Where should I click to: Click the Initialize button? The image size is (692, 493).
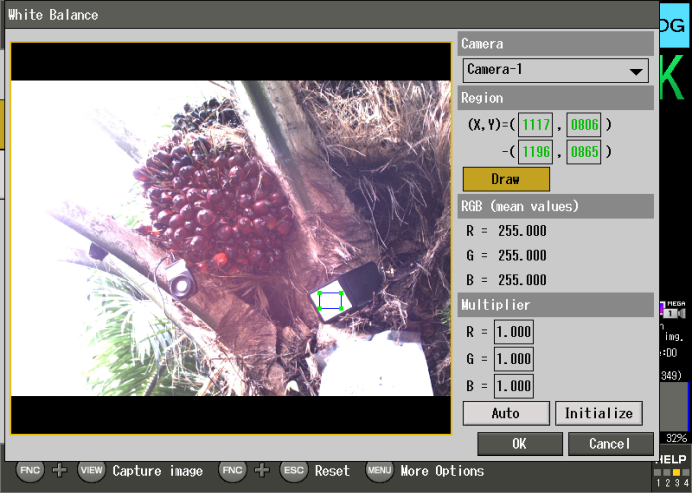[x=599, y=413]
